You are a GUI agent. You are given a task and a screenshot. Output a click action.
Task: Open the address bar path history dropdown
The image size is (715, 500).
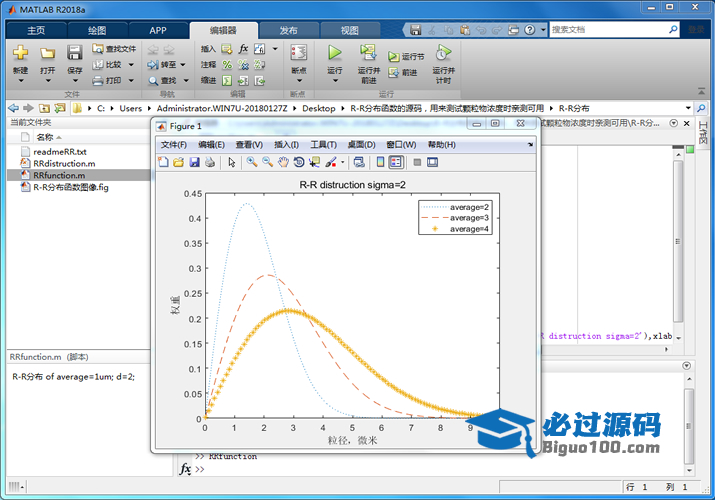coord(688,108)
